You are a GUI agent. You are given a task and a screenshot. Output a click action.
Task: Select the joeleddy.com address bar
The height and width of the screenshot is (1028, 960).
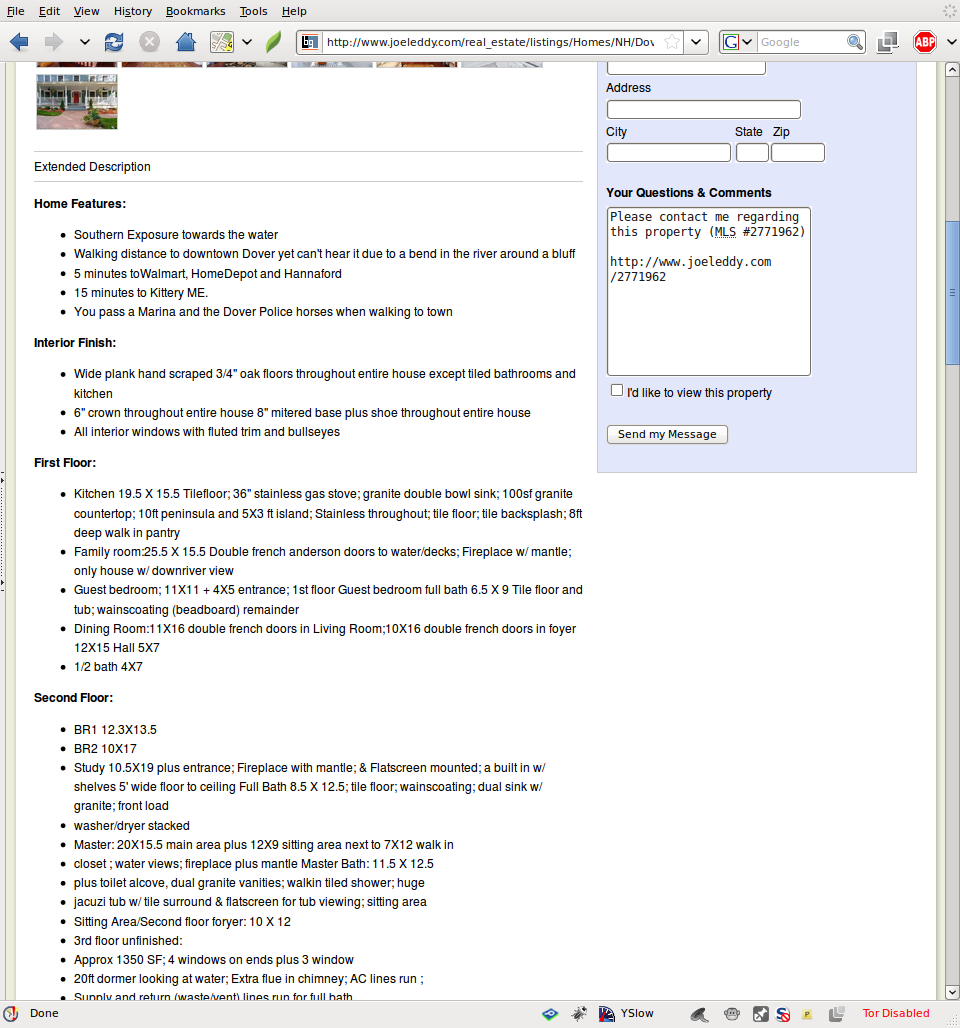click(x=490, y=42)
